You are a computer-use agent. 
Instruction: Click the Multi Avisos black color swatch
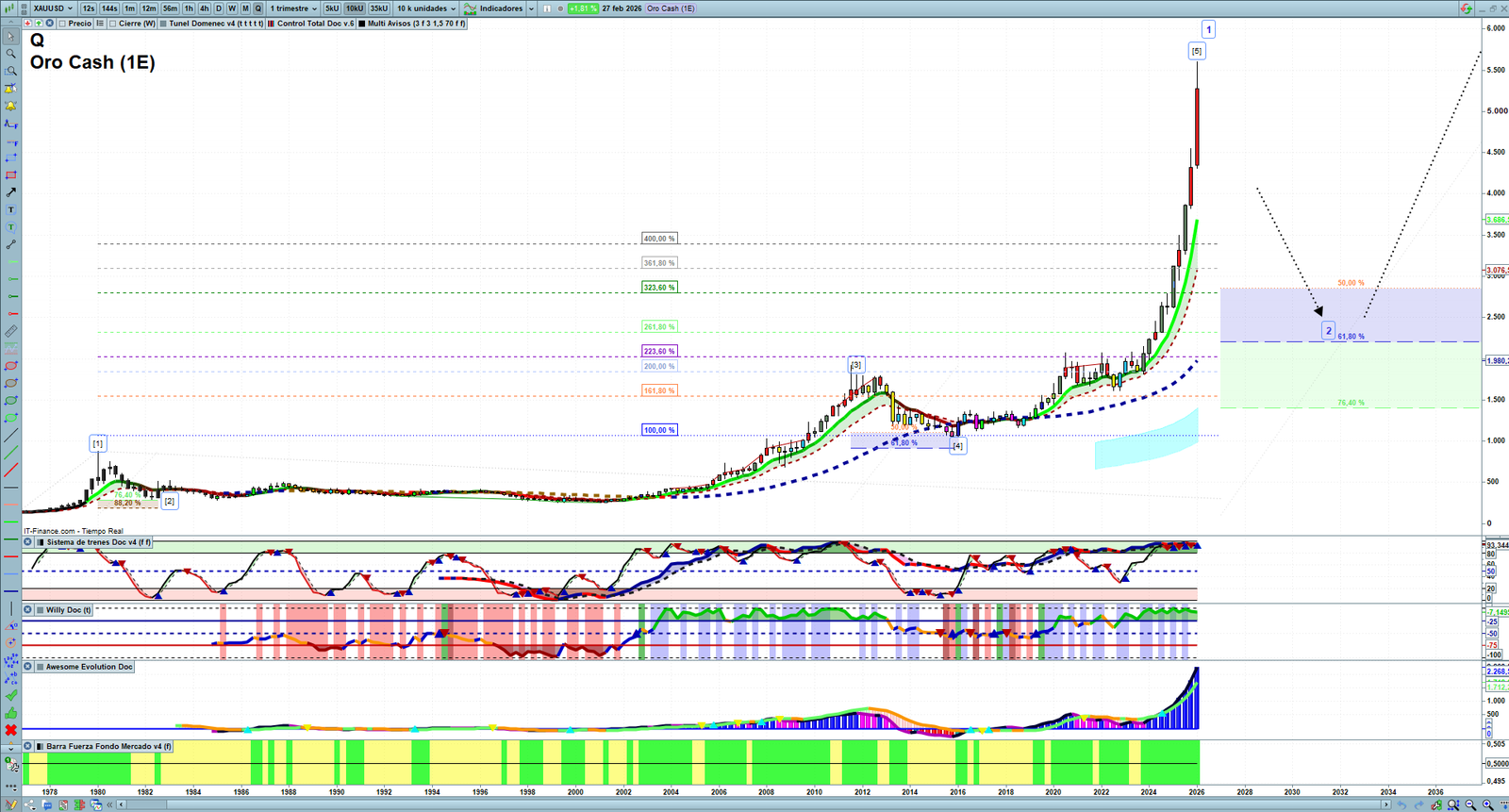(x=362, y=24)
